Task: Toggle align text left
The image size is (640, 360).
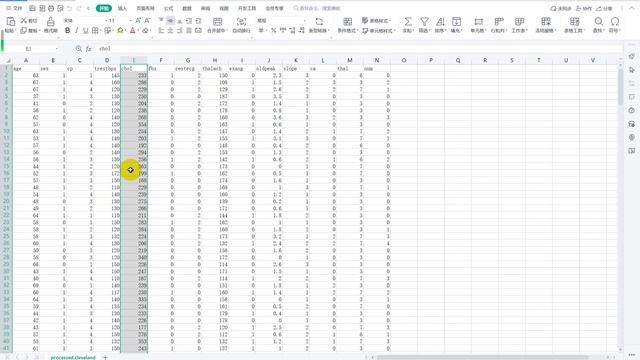Action: [x=161, y=31]
